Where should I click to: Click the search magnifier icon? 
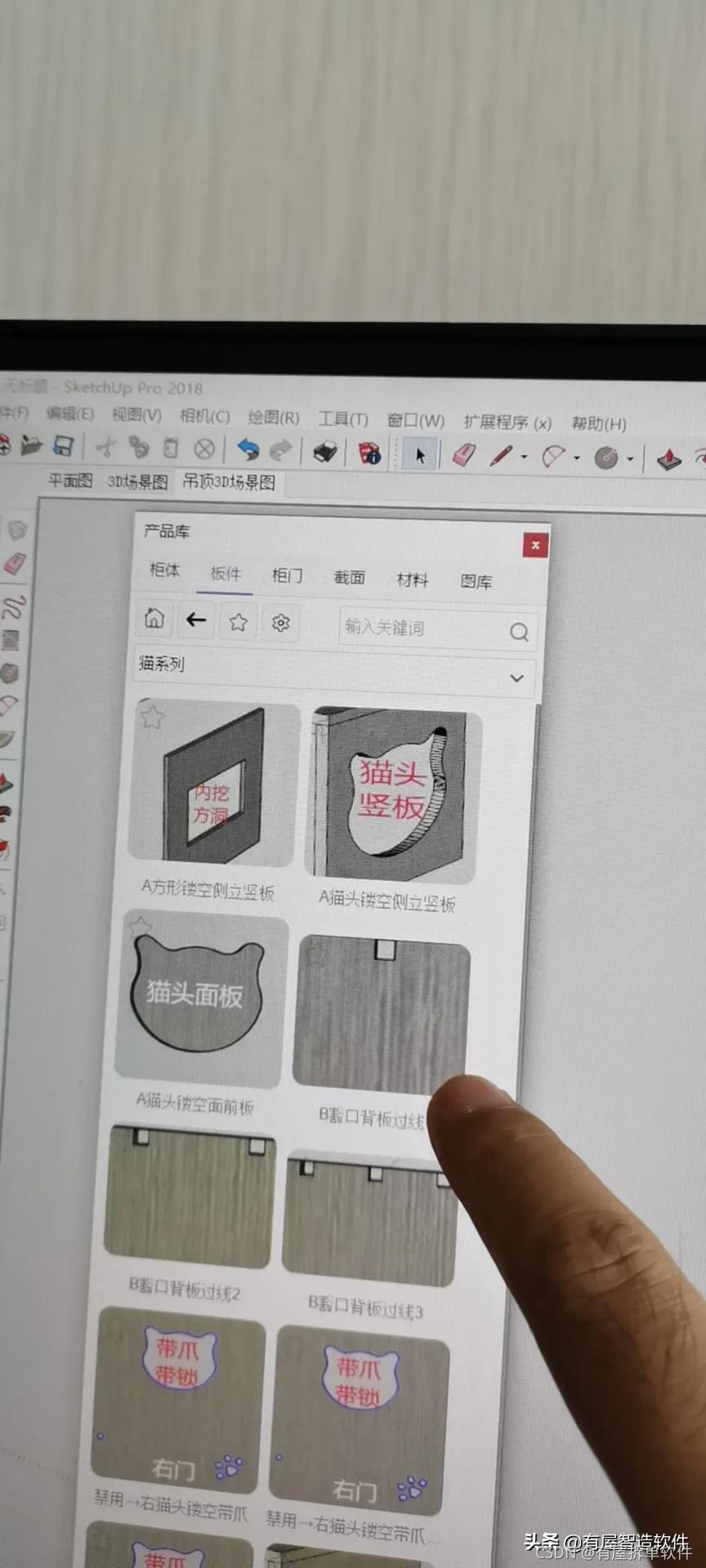[519, 631]
